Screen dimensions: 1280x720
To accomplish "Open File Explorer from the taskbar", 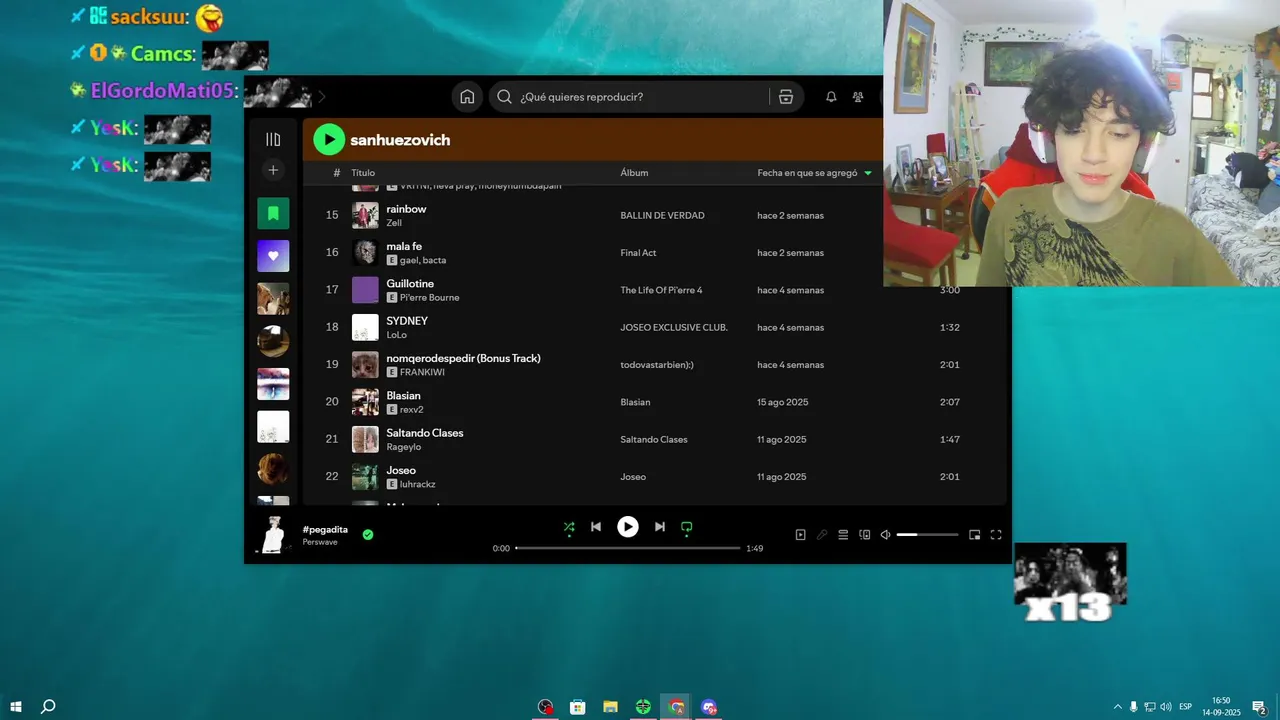I will [x=610, y=707].
